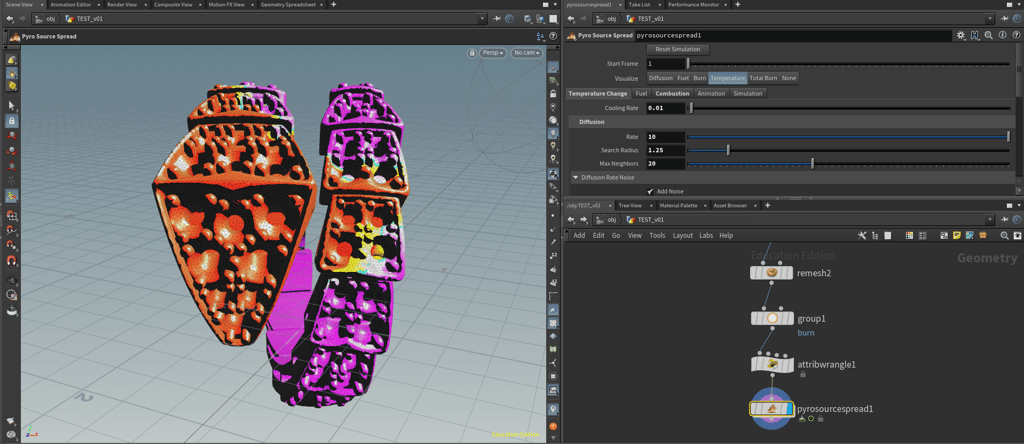Toggle the secure selection lock tool

pos(11,121)
